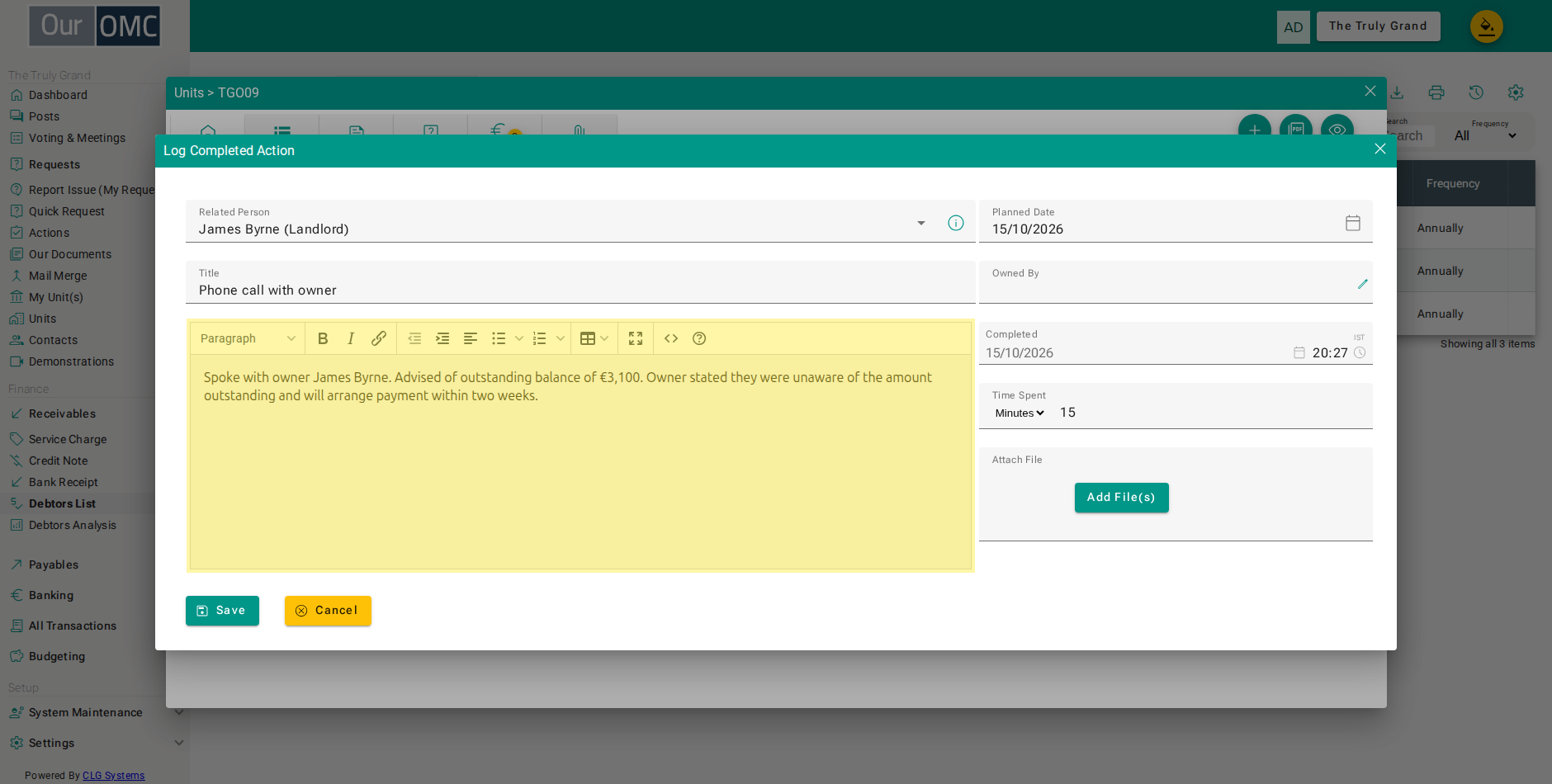
Task: Save the completed action
Action: [x=222, y=611]
